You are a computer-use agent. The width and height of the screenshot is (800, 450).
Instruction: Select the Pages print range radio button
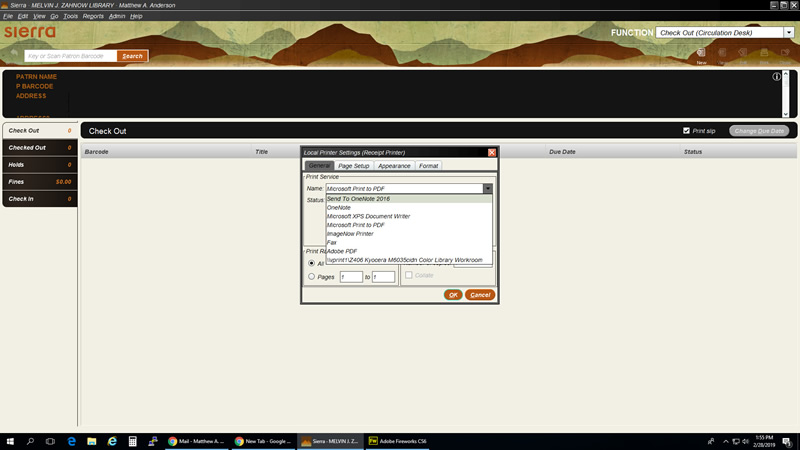pos(311,277)
